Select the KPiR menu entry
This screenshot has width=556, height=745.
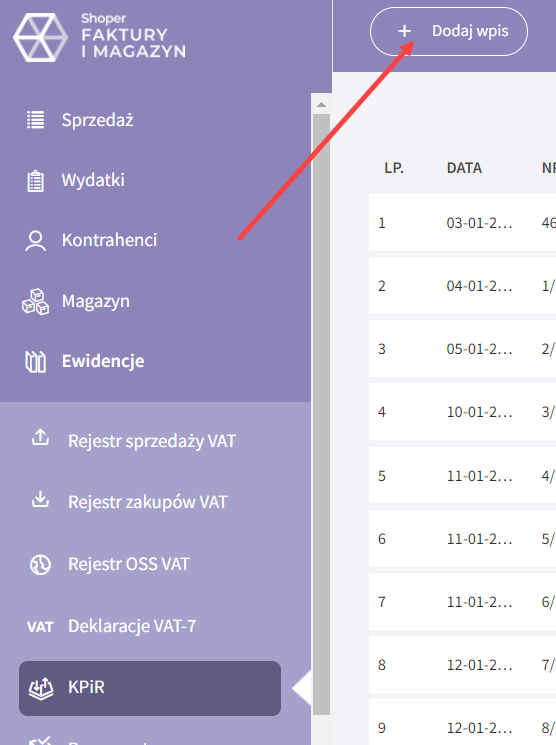pos(150,688)
